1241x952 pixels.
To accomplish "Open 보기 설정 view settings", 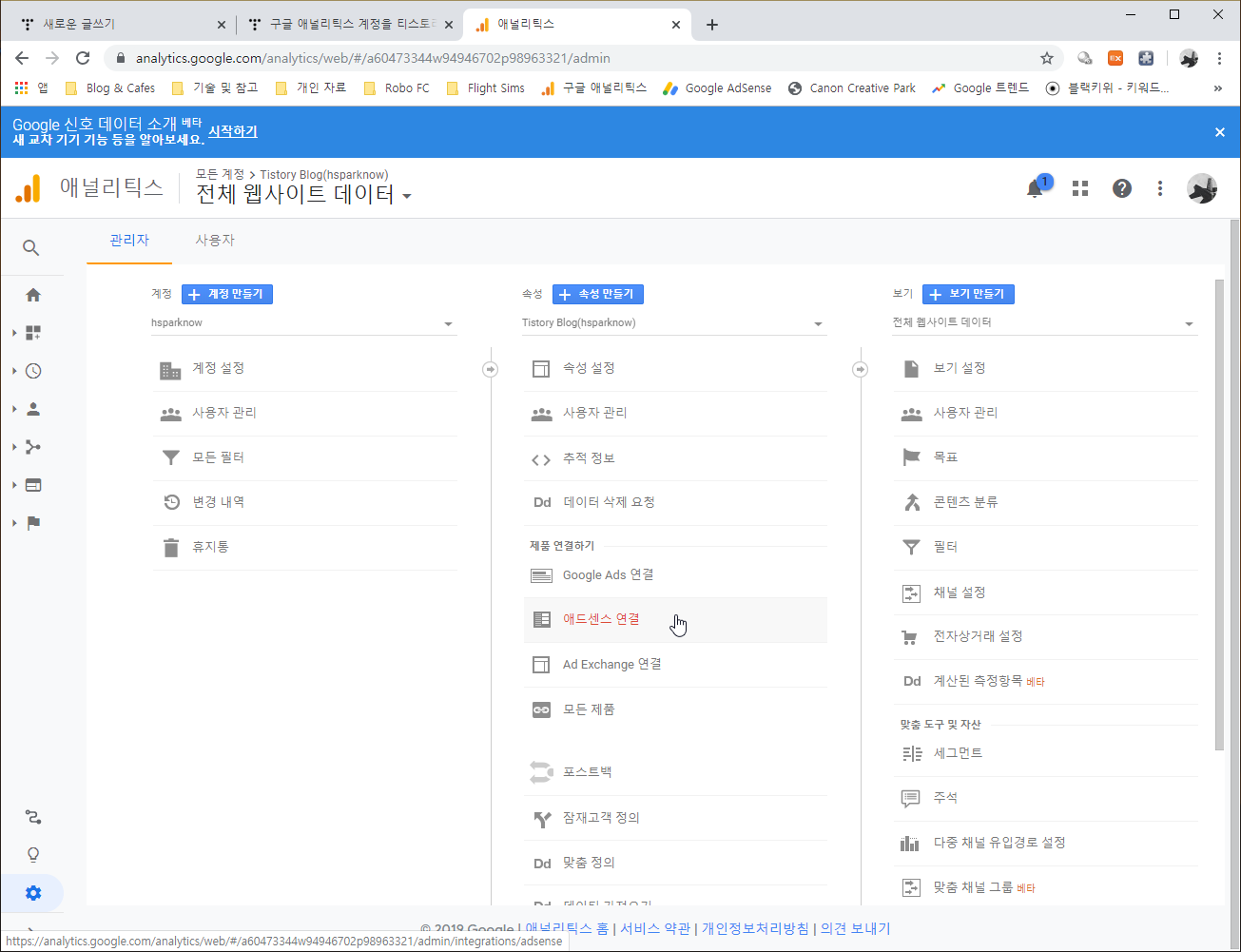I will pyautogui.click(x=1045, y=369).
